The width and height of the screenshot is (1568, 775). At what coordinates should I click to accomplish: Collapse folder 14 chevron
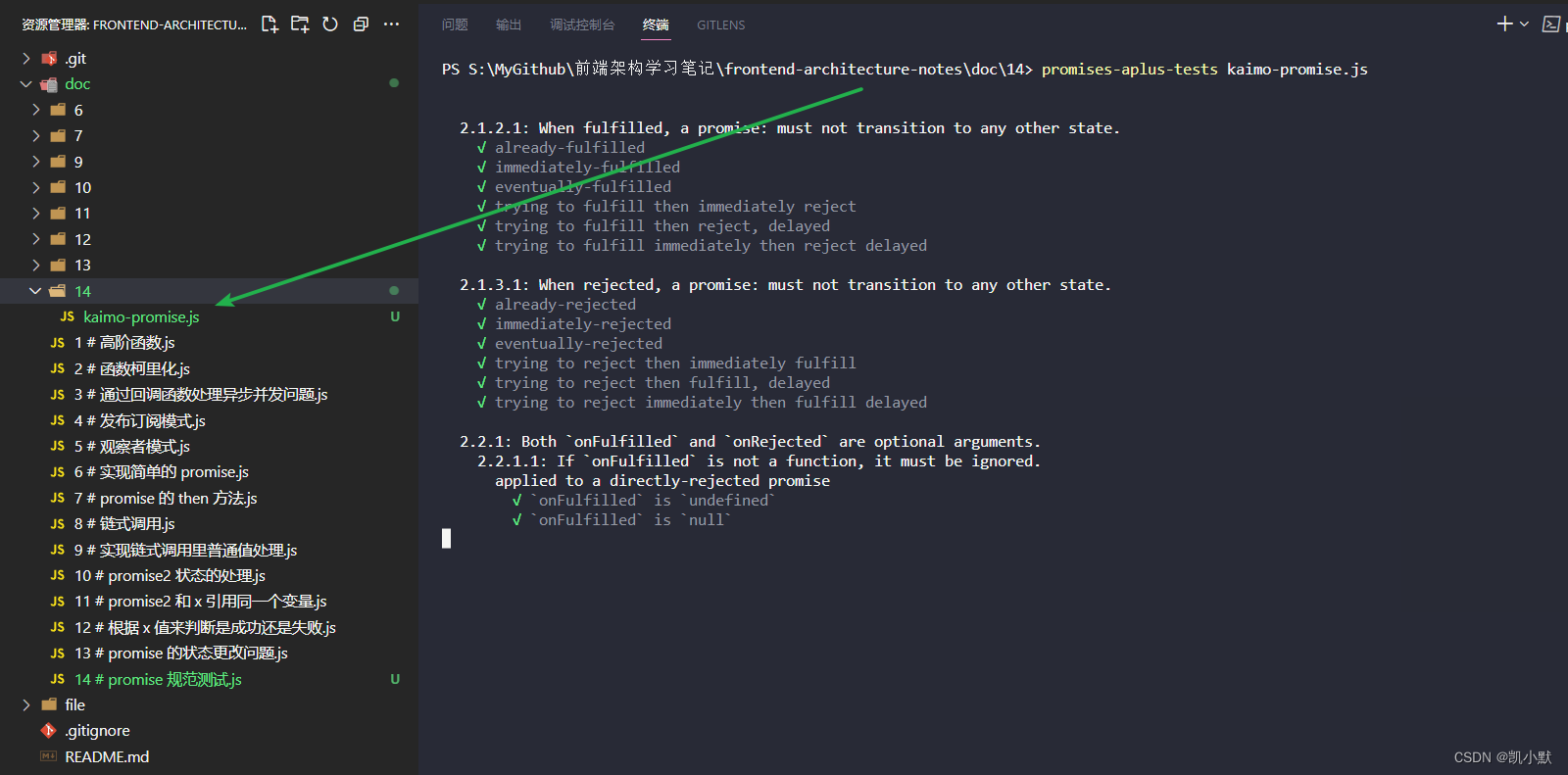click(36, 291)
